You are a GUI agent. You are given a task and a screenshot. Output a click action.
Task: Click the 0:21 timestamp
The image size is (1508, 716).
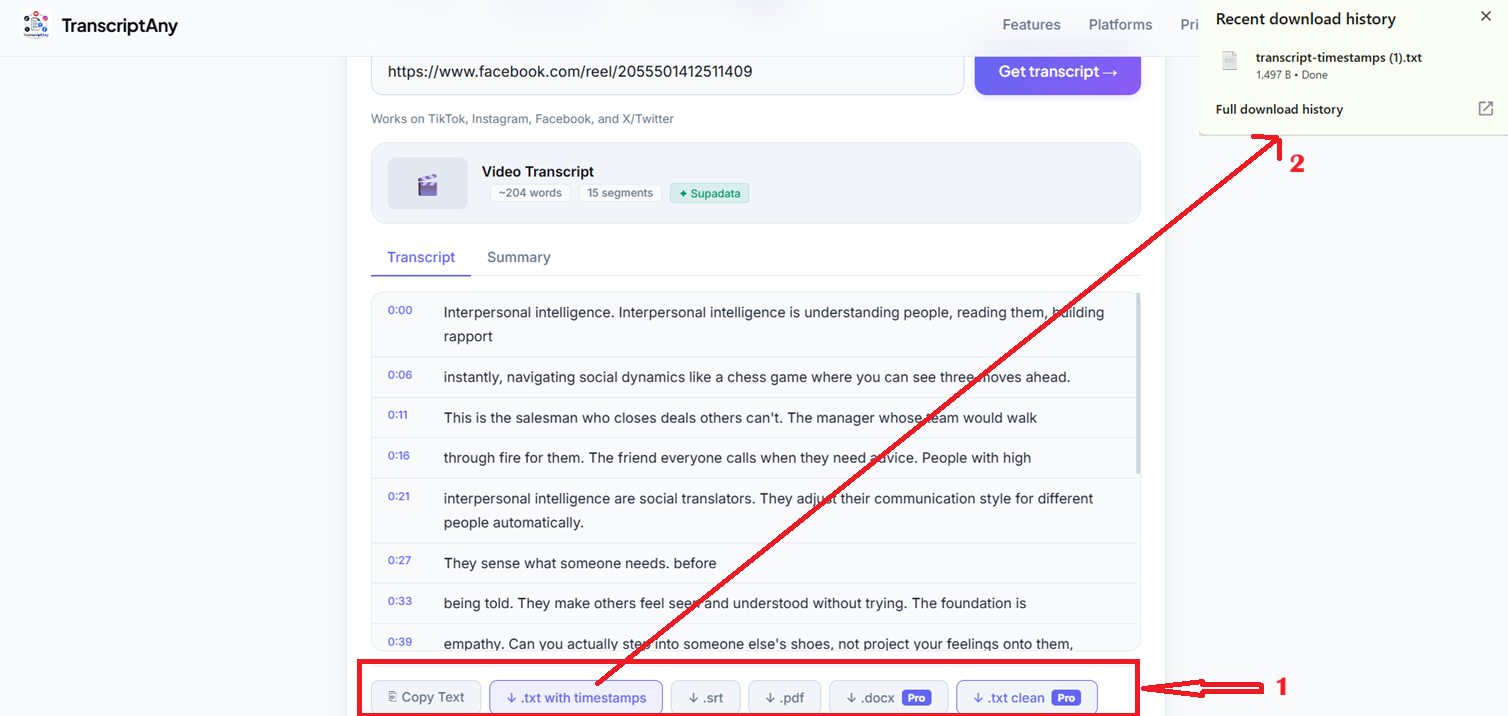[x=399, y=496]
